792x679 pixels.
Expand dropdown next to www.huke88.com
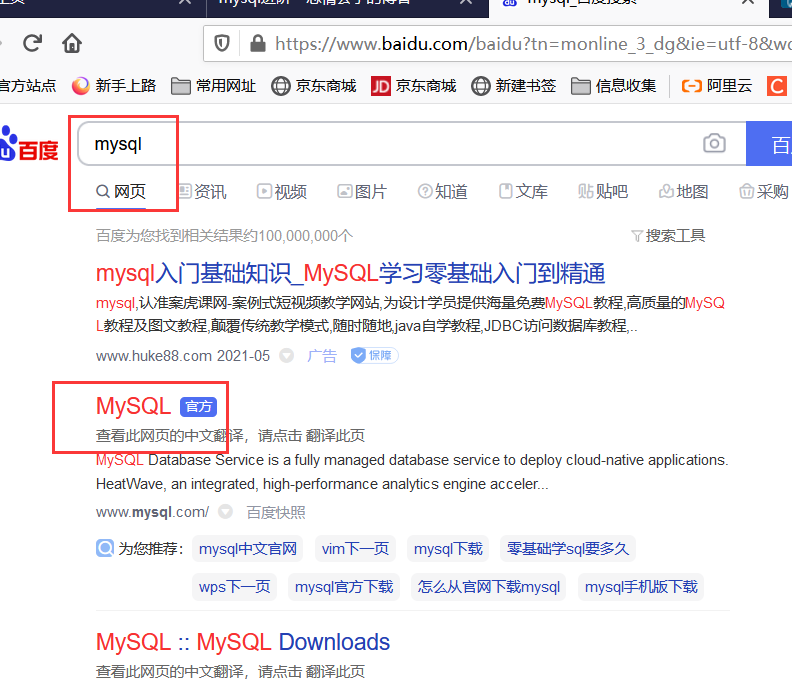pos(286,356)
